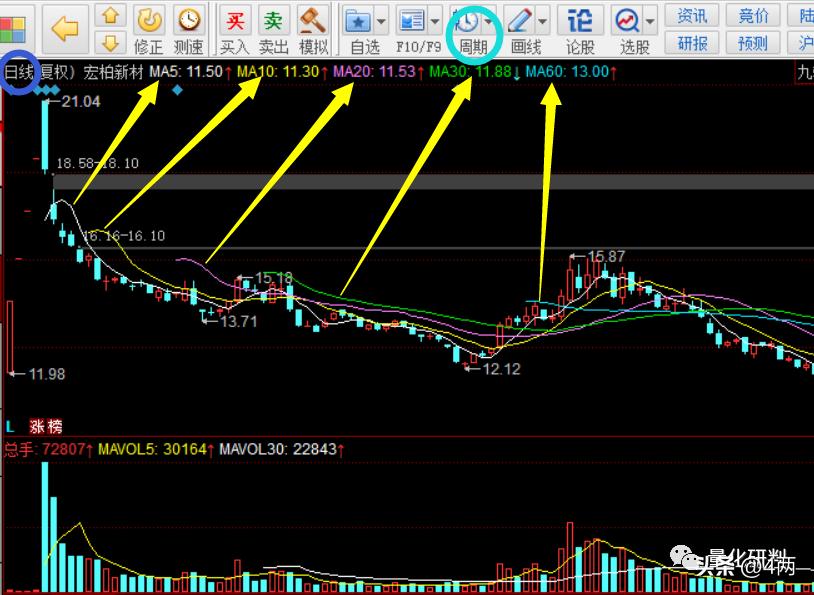Open the 资讯 news tab
This screenshot has width=814, height=595.
(x=692, y=16)
